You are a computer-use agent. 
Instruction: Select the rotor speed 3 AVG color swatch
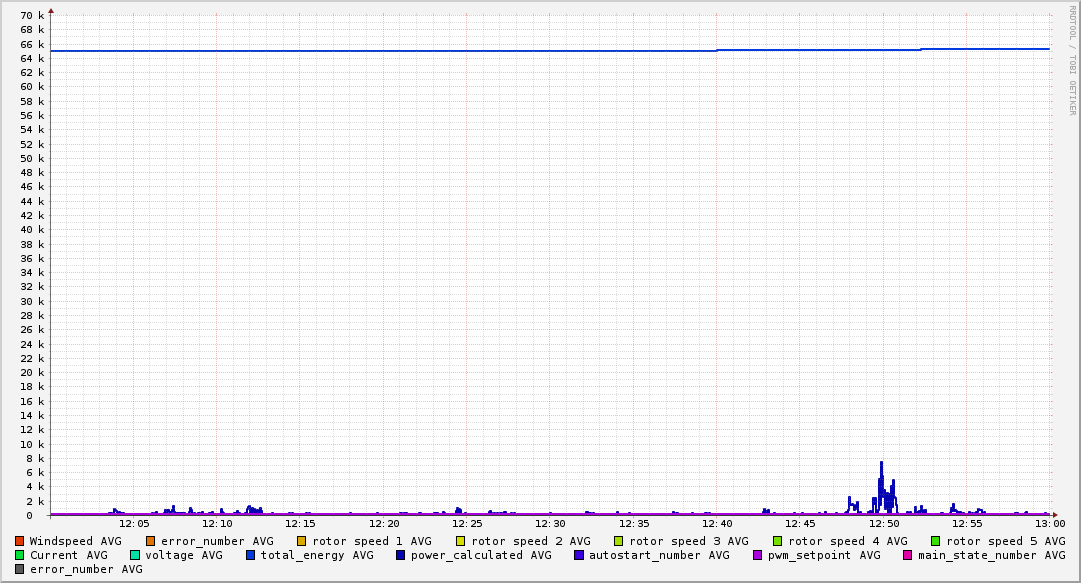point(619,541)
